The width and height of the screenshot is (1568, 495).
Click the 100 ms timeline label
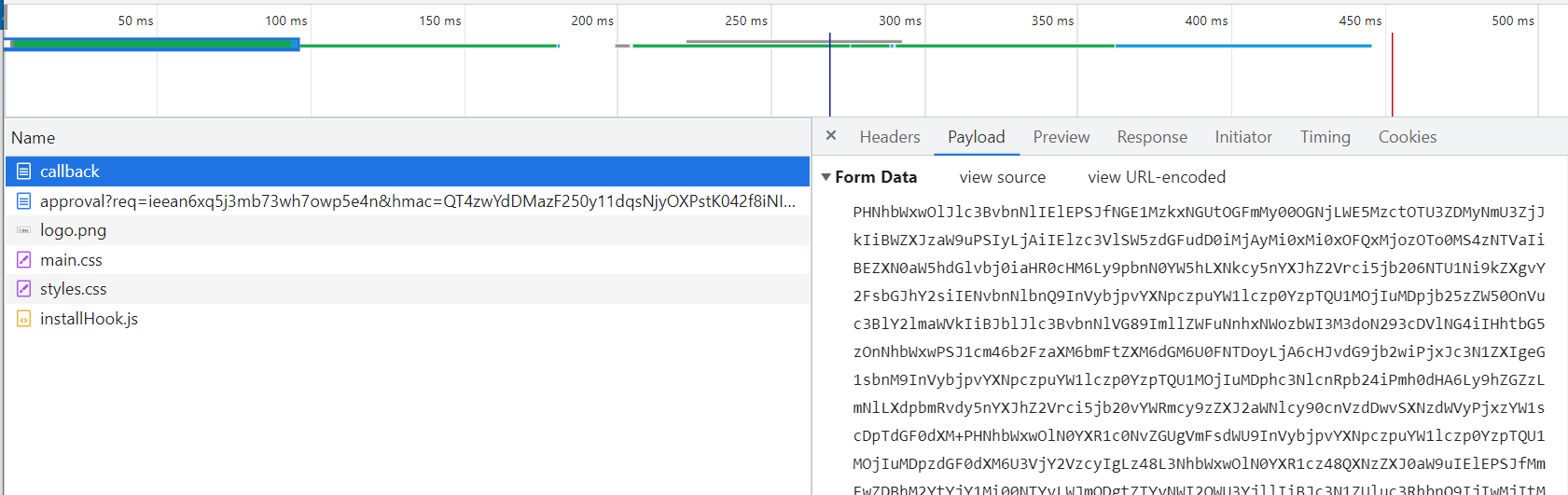[x=286, y=21]
